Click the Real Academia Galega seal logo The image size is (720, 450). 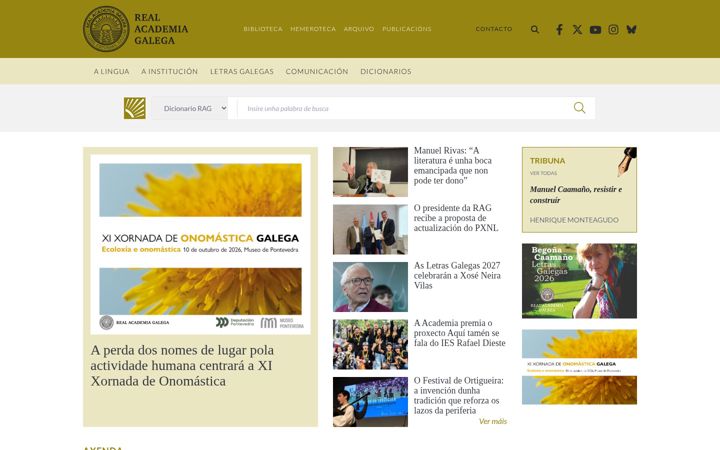click(x=106, y=29)
